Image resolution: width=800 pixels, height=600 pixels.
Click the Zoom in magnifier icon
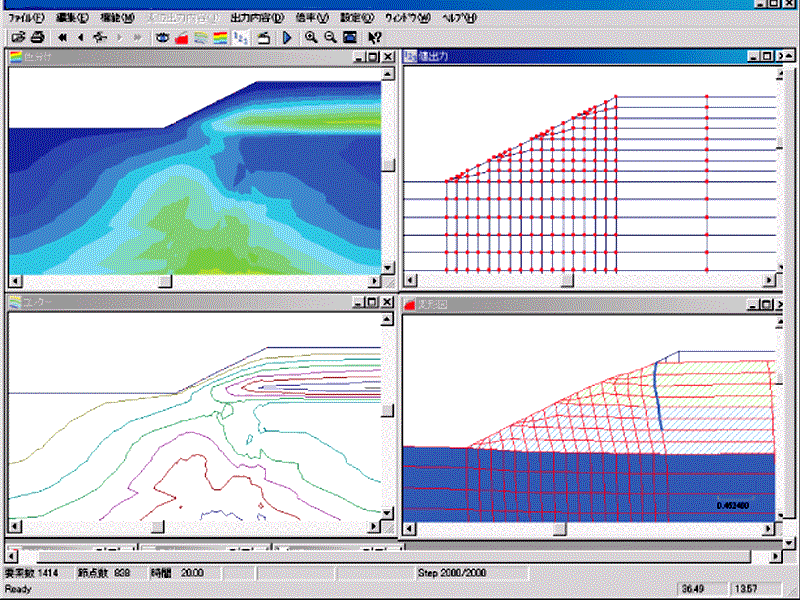[312, 37]
